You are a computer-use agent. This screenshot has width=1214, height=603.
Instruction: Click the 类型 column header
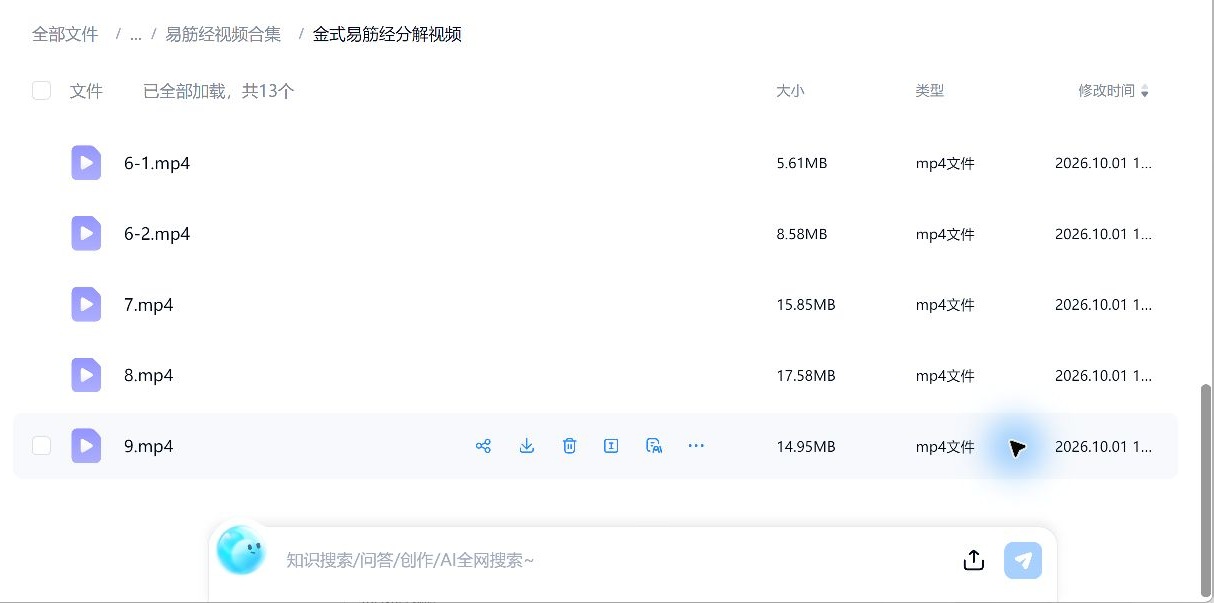[930, 91]
